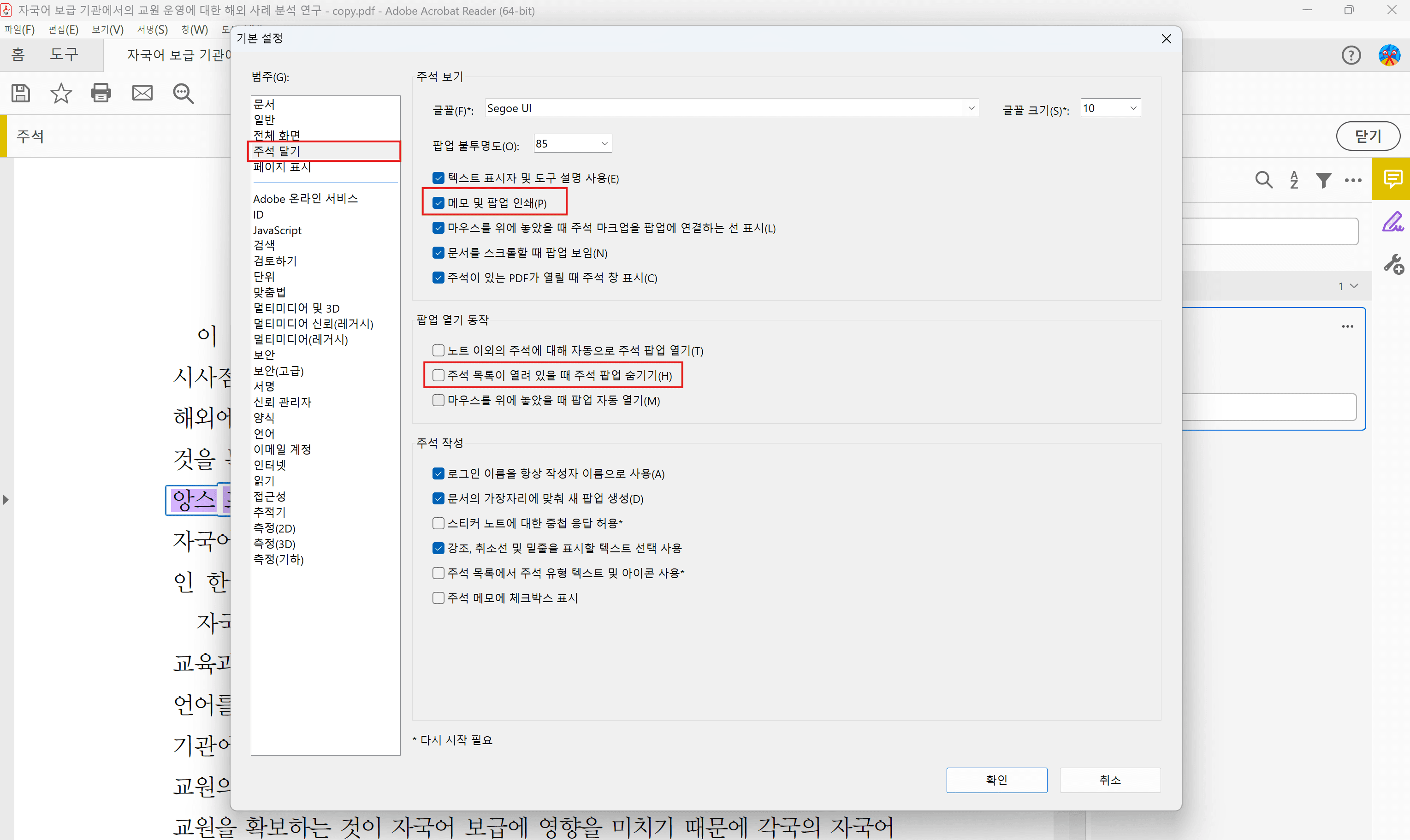Enable '노트 이외의 주석에 대해 자동으로 주석 팝업 열기'
This screenshot has height=840, width=1410.
pos(438,350)
